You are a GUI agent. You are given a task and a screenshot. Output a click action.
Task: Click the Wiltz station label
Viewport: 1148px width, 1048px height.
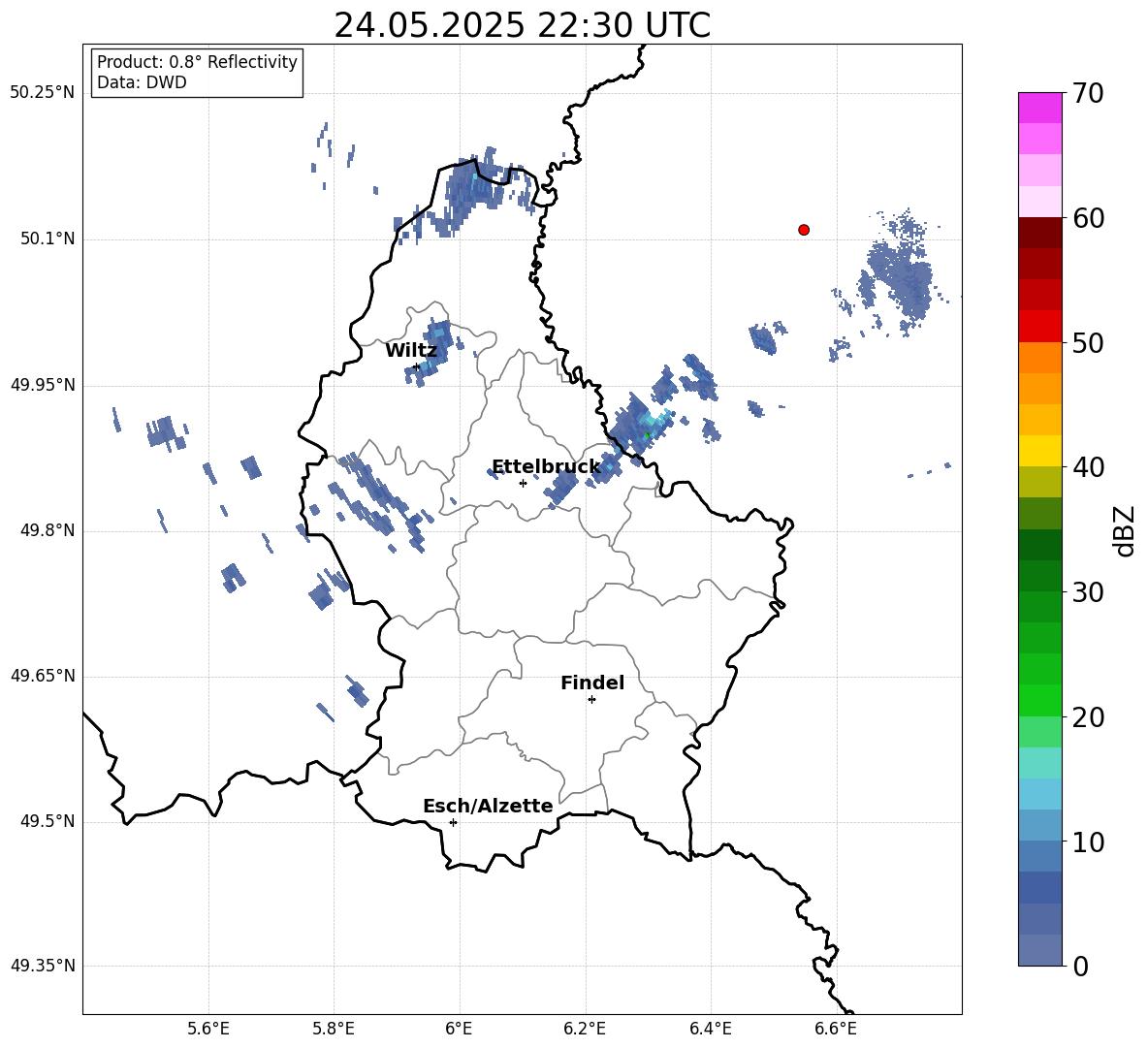click(411, 351)
